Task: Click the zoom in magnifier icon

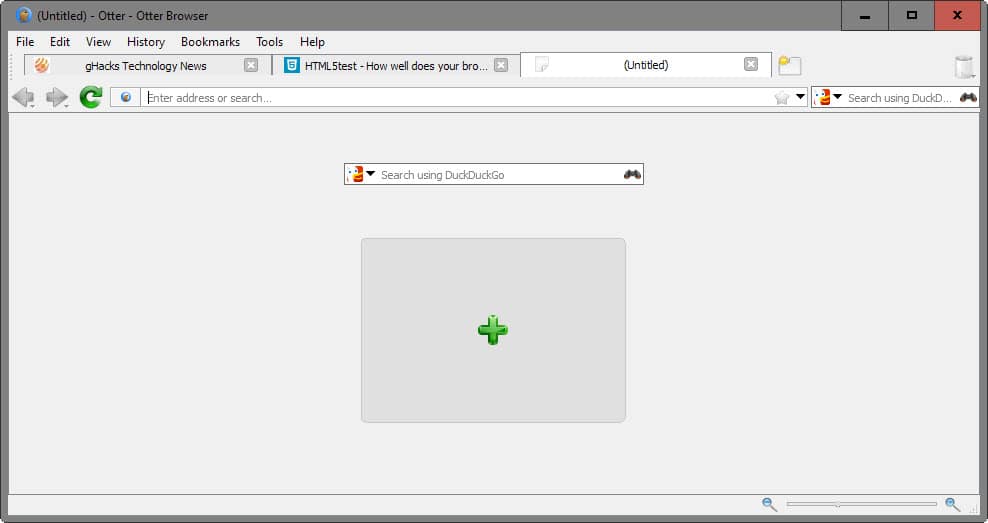Action: [x=952, y=505]
